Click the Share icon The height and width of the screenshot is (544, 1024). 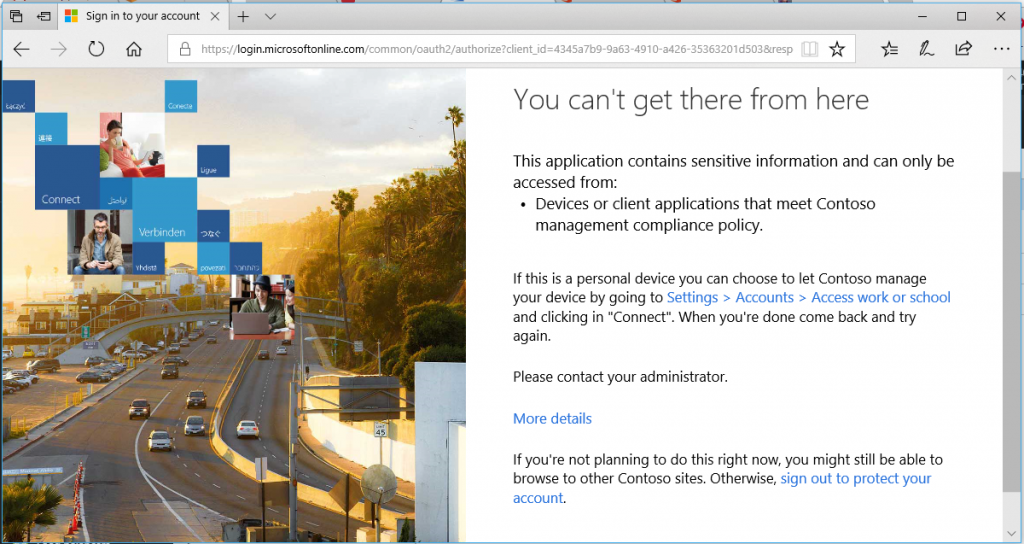(x=963, y=49)
